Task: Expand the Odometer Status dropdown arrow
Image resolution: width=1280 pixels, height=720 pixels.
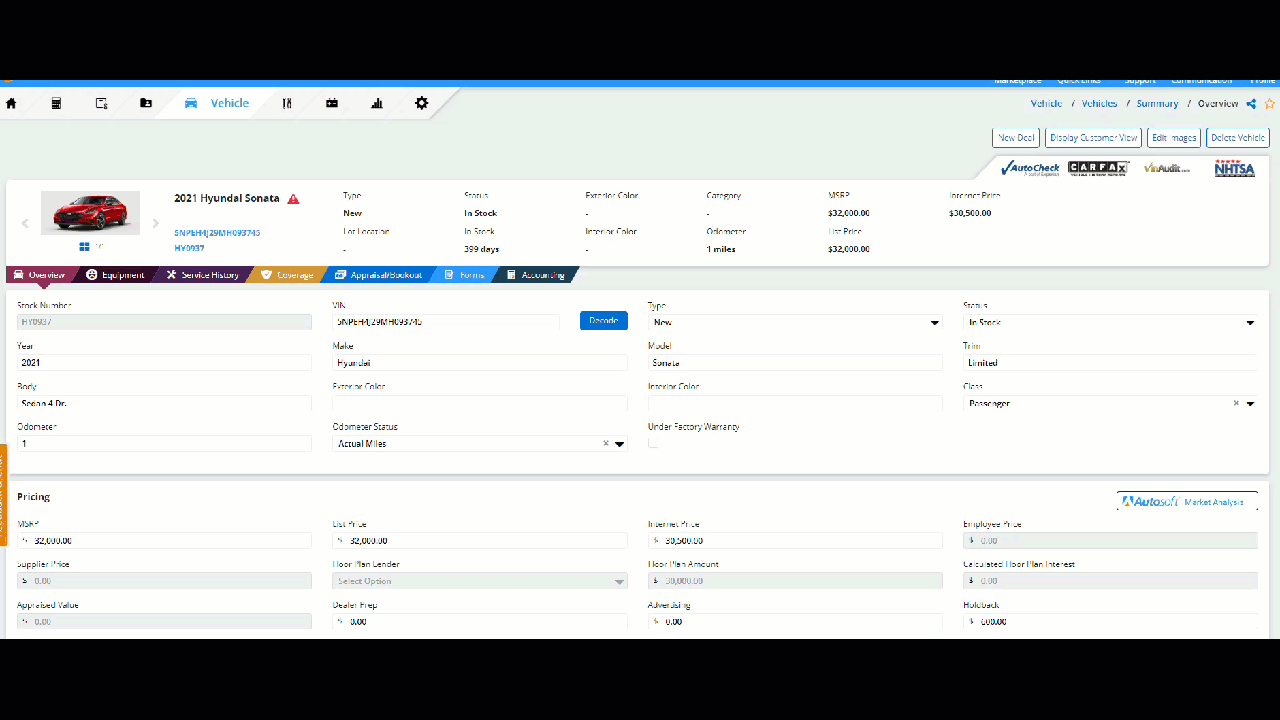Action: [620, 444]
